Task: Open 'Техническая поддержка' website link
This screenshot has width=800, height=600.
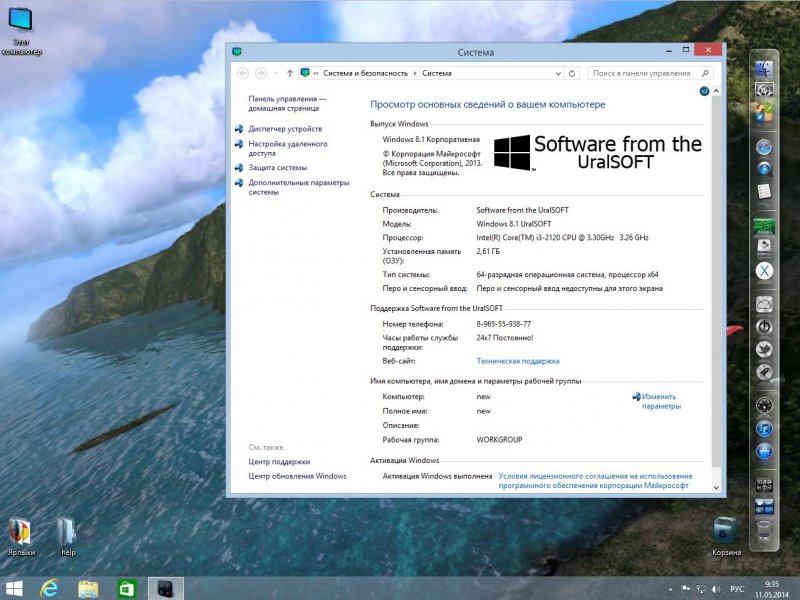Action: point(518,361)
